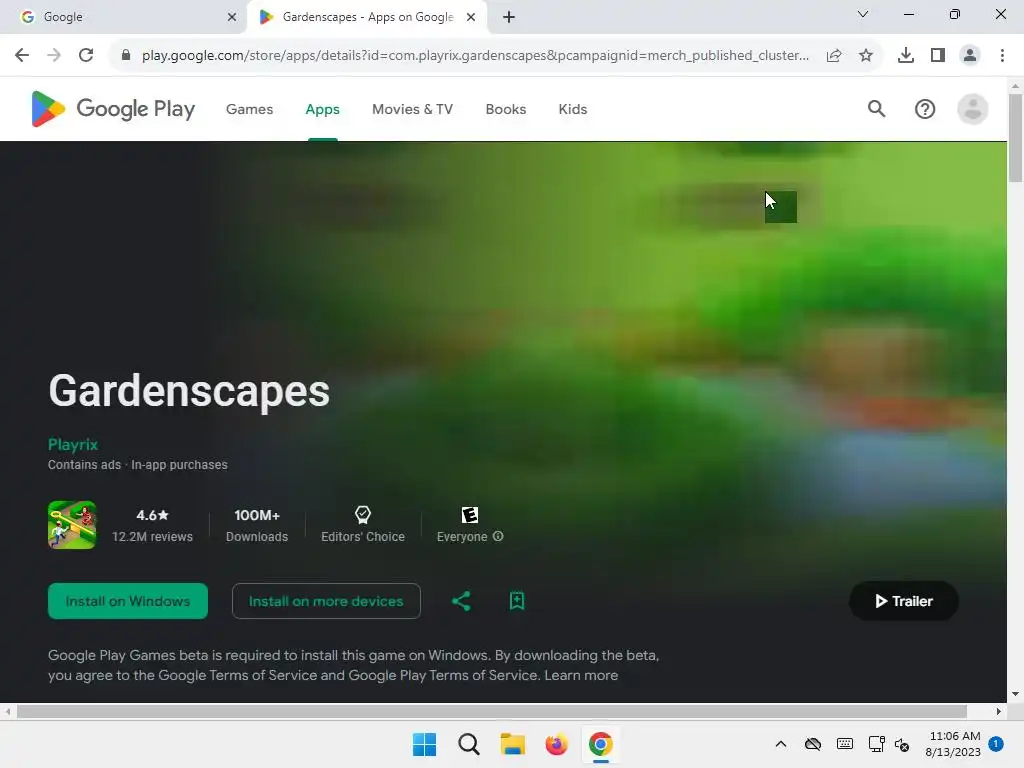
Task: Click the address bar URL field
Action: point(475,56)
